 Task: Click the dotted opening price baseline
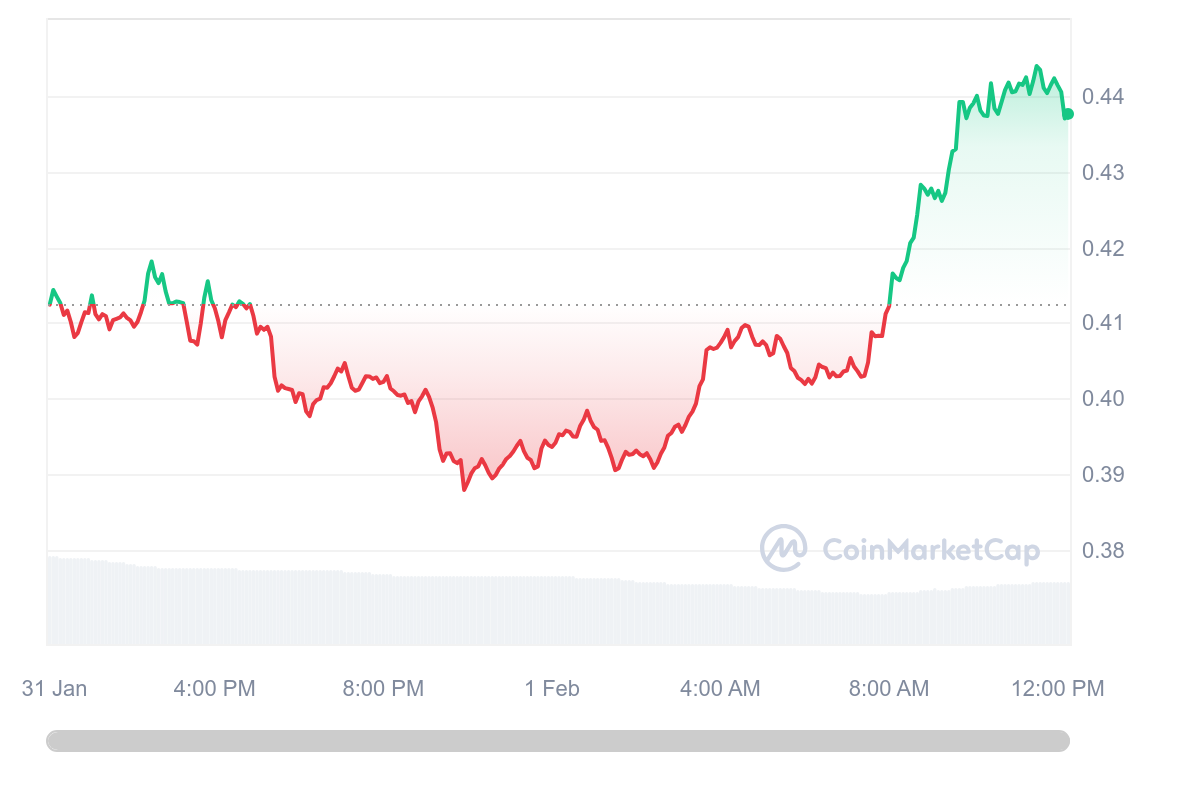pos(558,305)
